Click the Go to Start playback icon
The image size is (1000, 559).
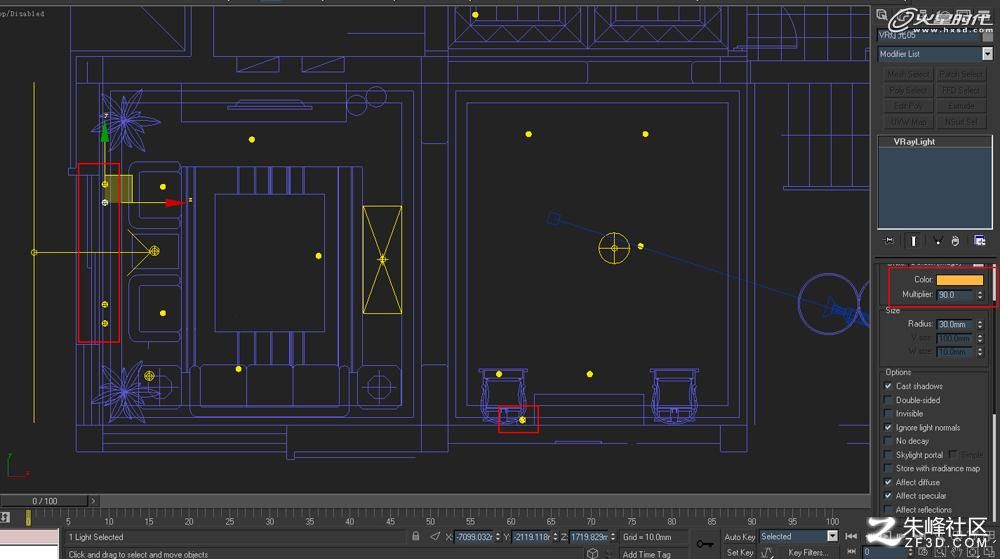click(851, 537)
